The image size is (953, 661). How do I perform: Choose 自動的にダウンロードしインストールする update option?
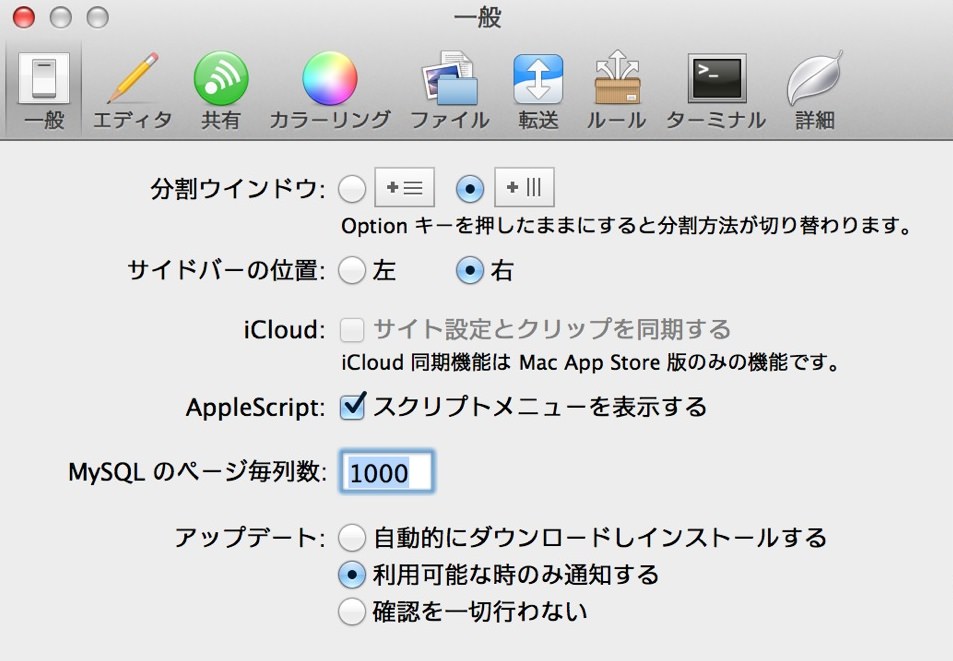click(352, 538)
